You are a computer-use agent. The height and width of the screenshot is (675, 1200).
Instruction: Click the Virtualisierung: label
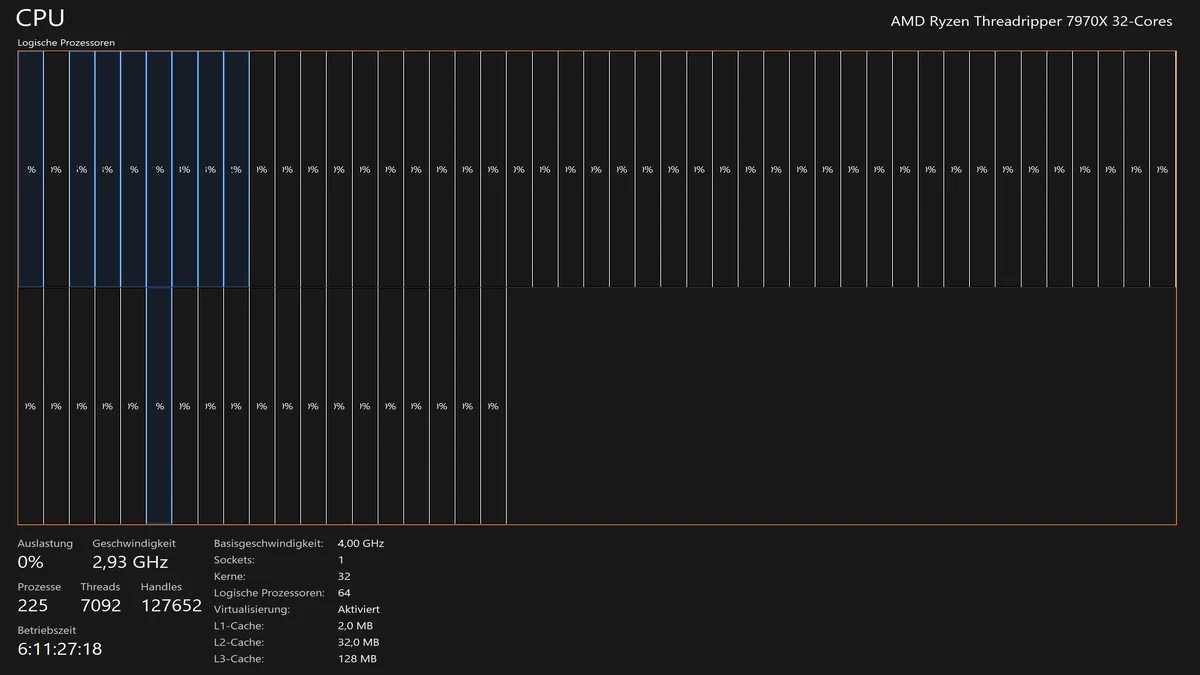tap(252, 609)
